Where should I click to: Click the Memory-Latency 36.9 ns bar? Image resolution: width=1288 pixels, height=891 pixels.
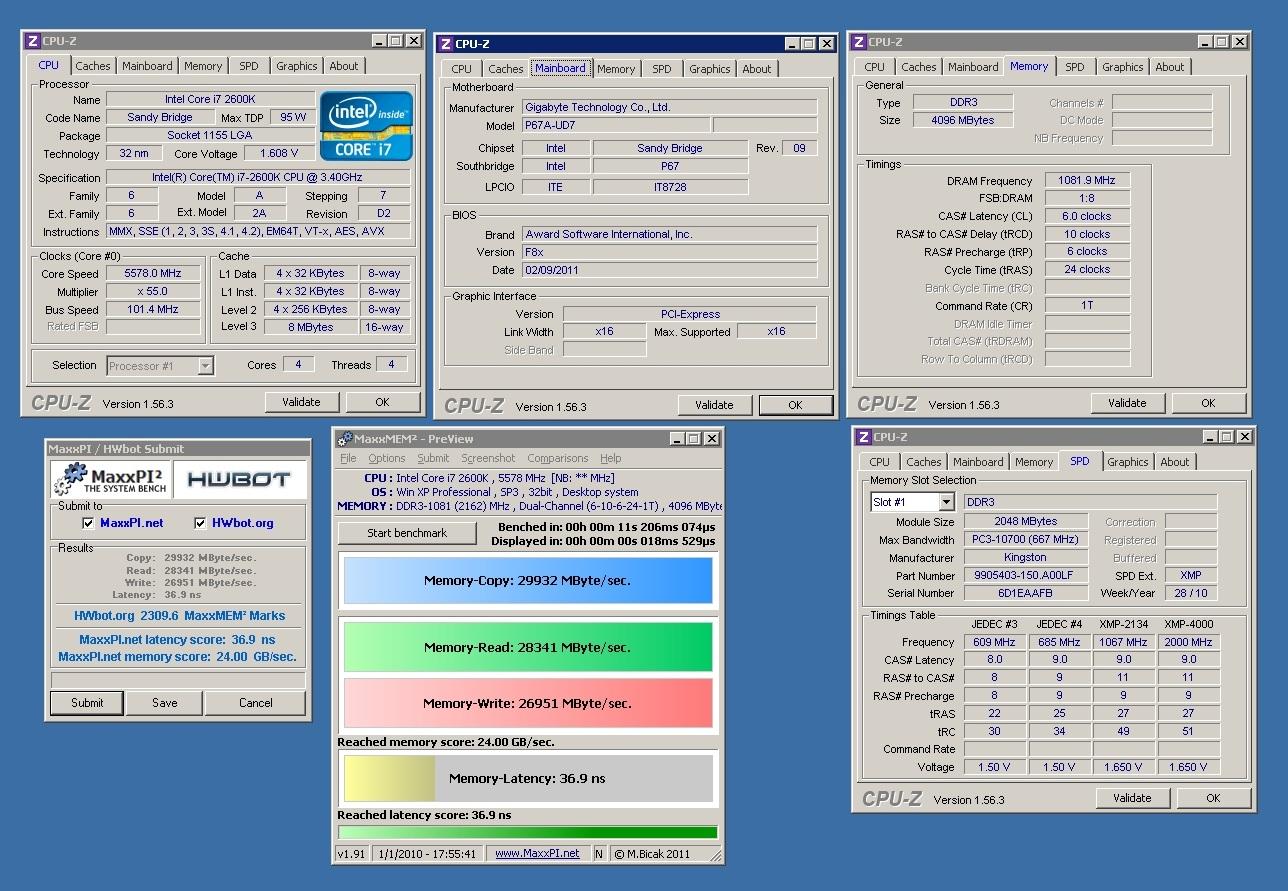pos(527,778)
